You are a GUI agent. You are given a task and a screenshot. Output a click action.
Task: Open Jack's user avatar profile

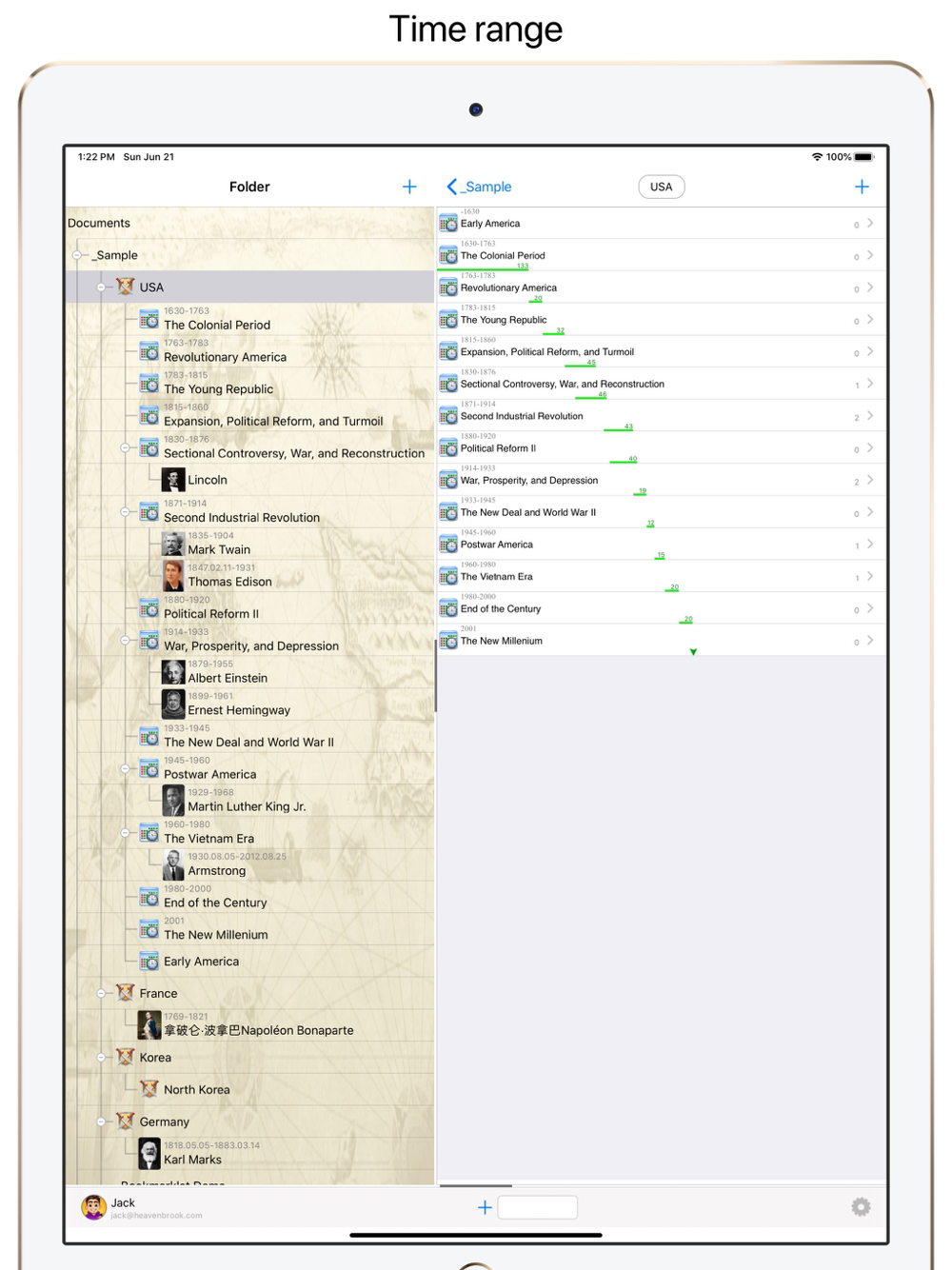pos(93,1207)
